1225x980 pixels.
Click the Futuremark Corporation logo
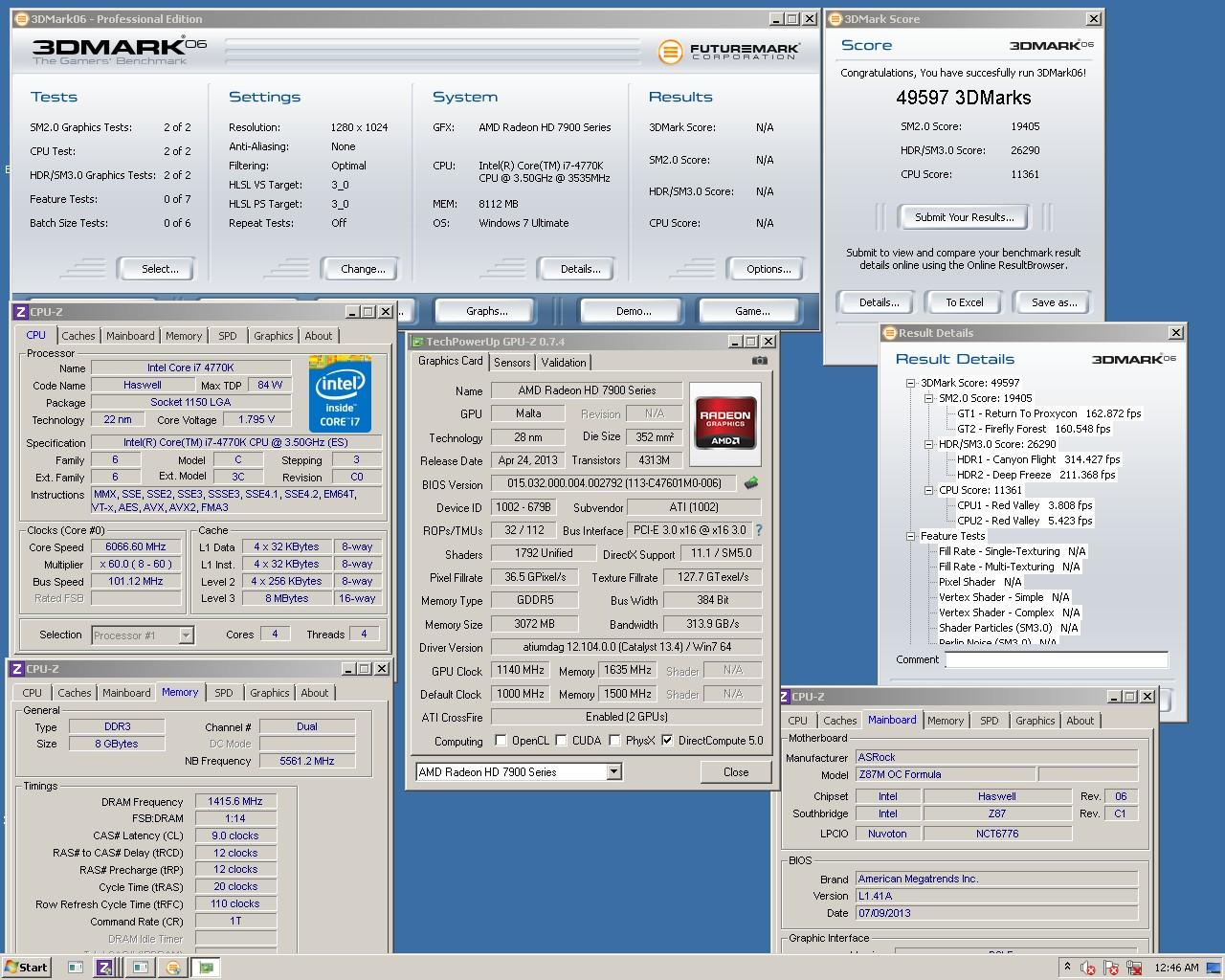[x=728, y=51]
